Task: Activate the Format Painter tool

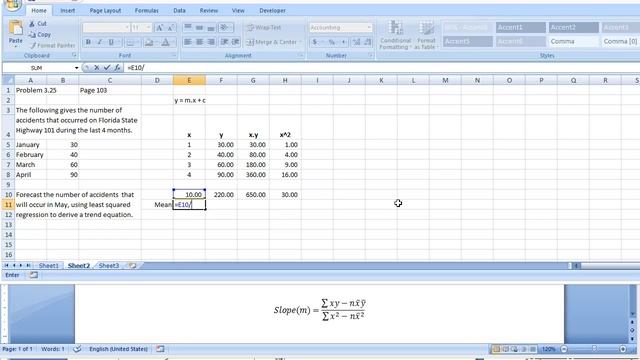Action: 52,45
